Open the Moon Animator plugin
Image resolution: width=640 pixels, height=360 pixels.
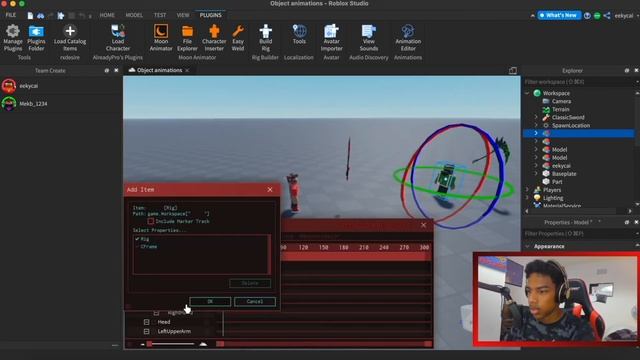pyautogui.click(x=161, y=38)
